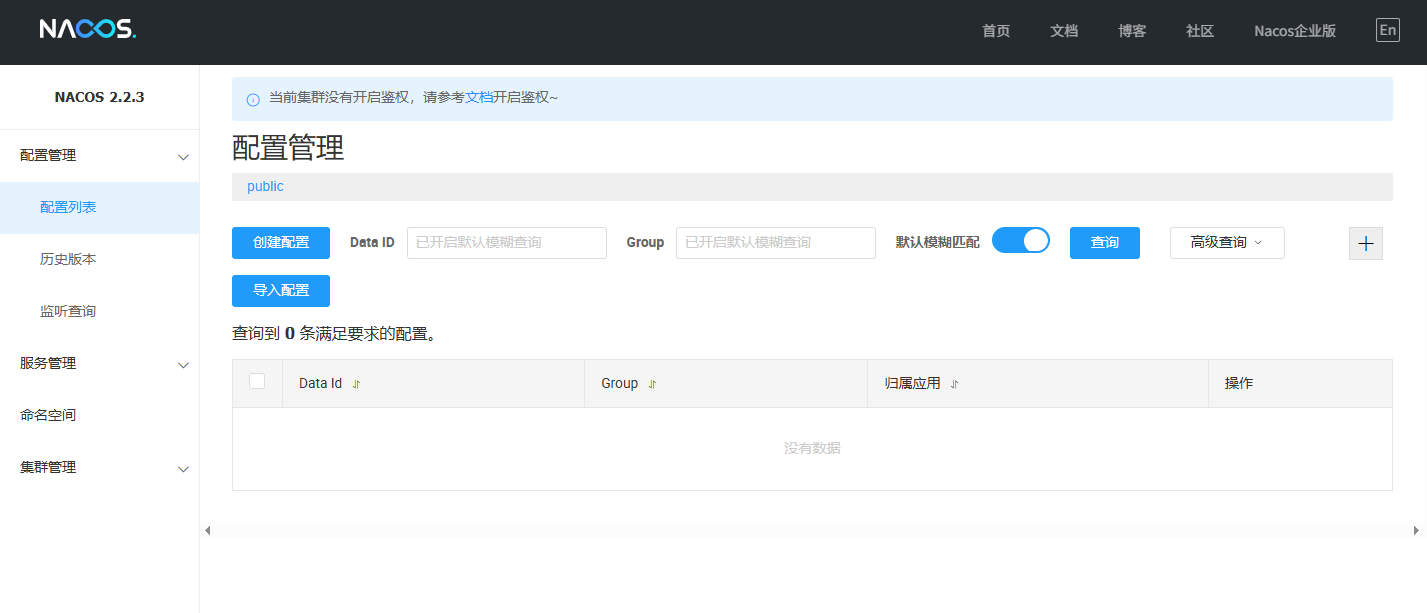Open 社区 in the top navigation
Viewport: 1427px width, 613px height.
[1200, 31]
